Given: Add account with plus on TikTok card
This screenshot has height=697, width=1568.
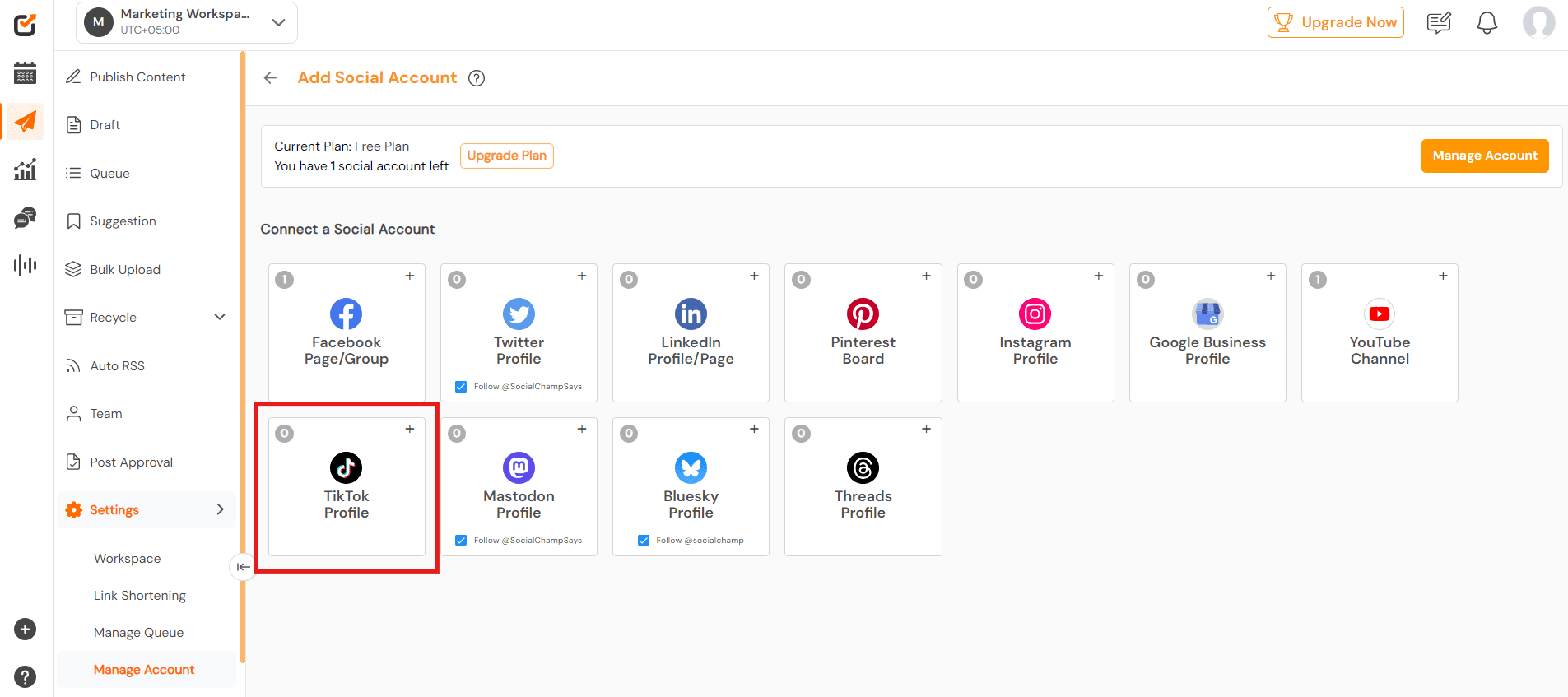Looking at the screenshot, I should coord(409,429).
